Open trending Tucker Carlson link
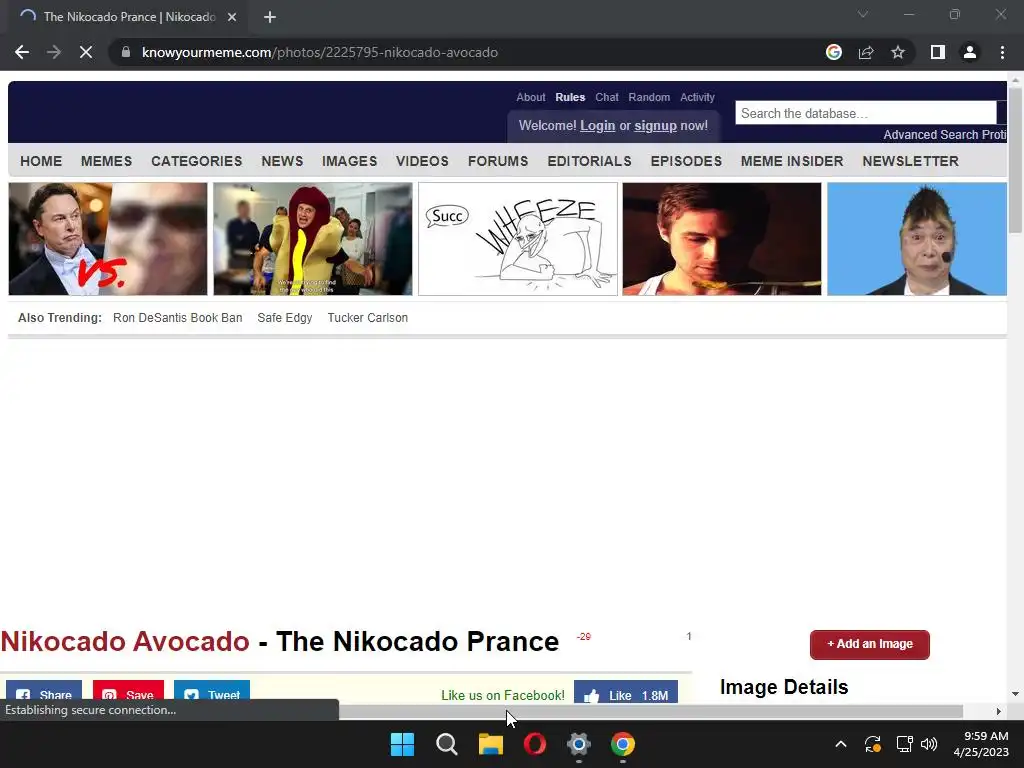1024x768 pixels. (368, 318)
